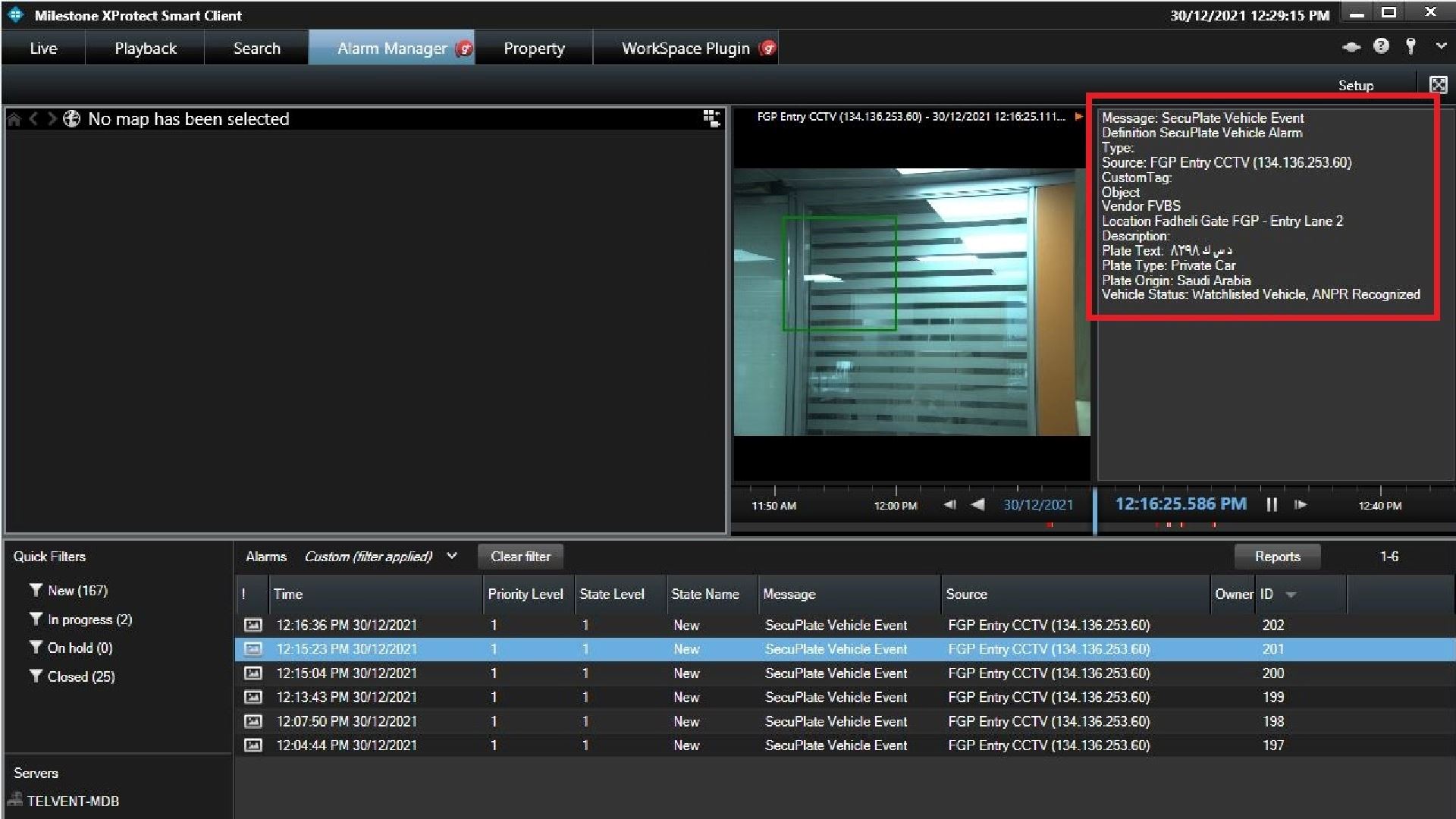
Task: Click the FGP Entry CCTV video preview
Action: tap(912, 302)
